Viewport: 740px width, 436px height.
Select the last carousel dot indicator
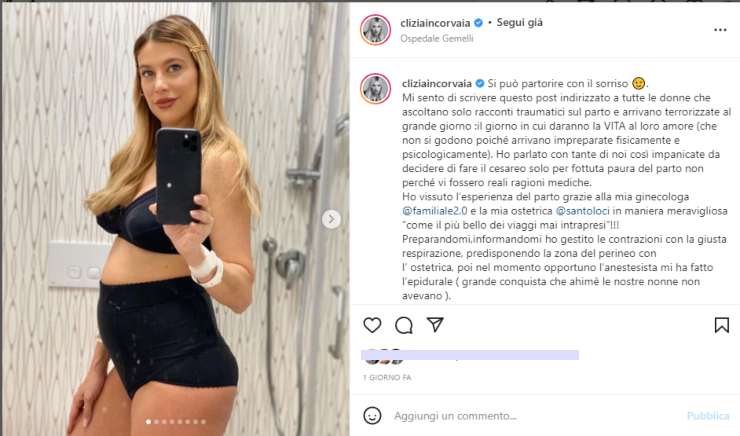[x=203, y=422]
